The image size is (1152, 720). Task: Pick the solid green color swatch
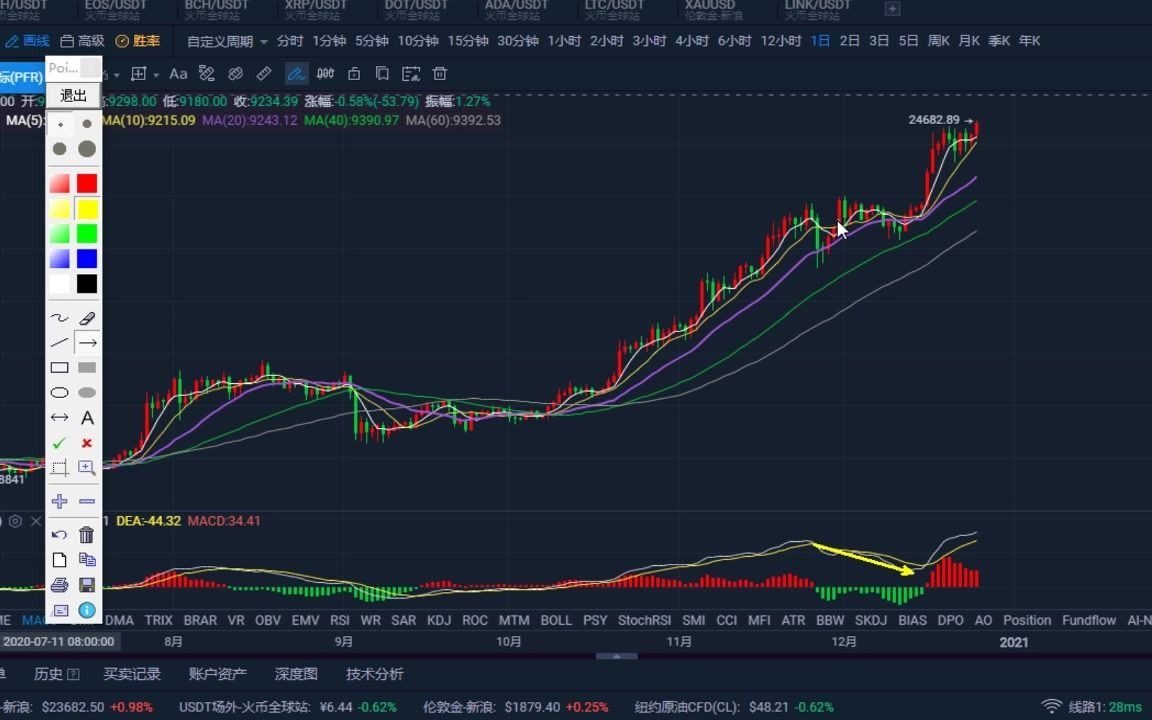[87, 234]
